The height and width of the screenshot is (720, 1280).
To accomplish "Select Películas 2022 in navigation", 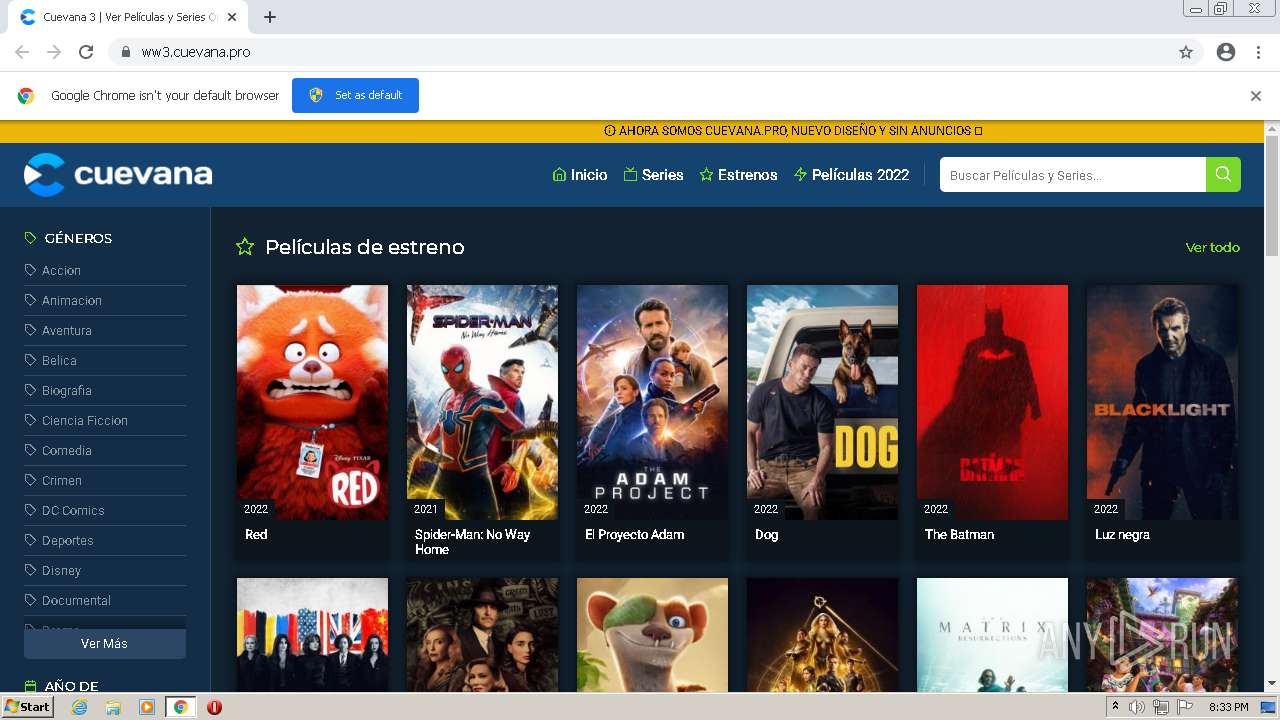I will pos(851,175).
